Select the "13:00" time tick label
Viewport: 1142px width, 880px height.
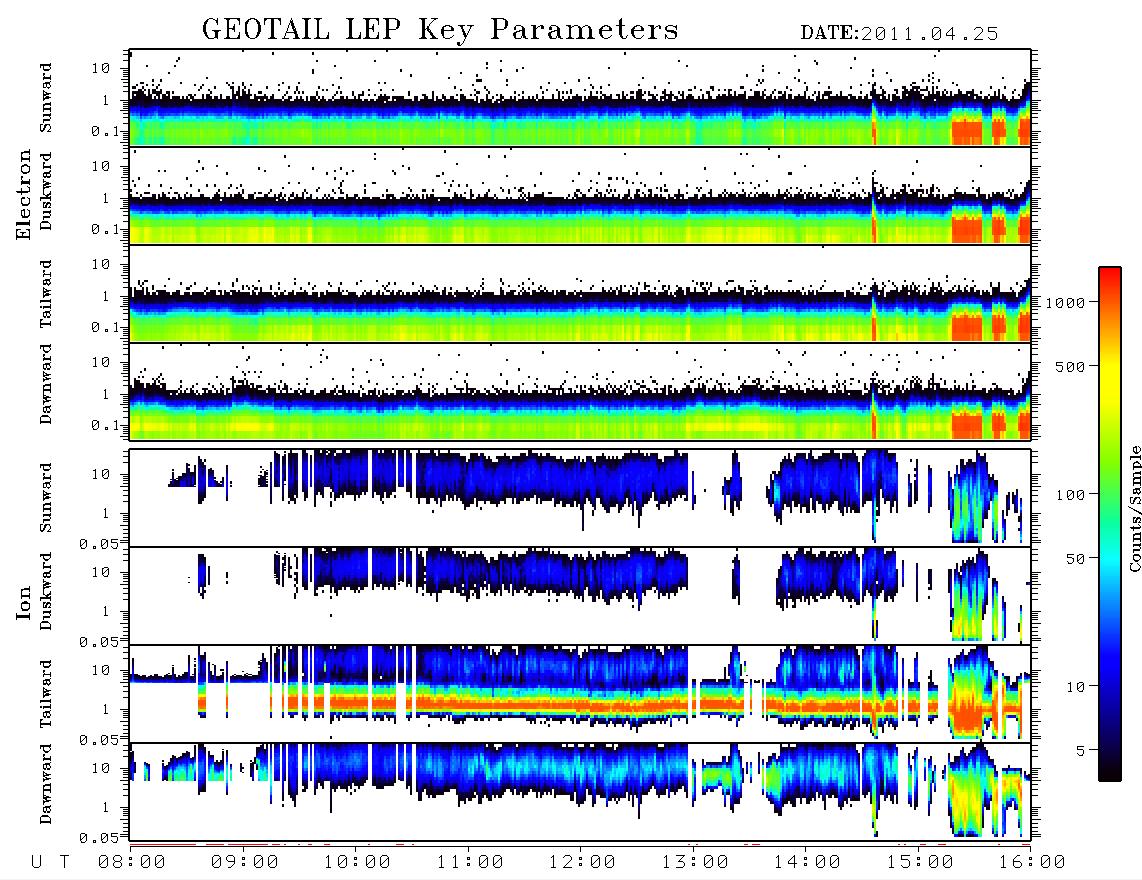(695, 863)
